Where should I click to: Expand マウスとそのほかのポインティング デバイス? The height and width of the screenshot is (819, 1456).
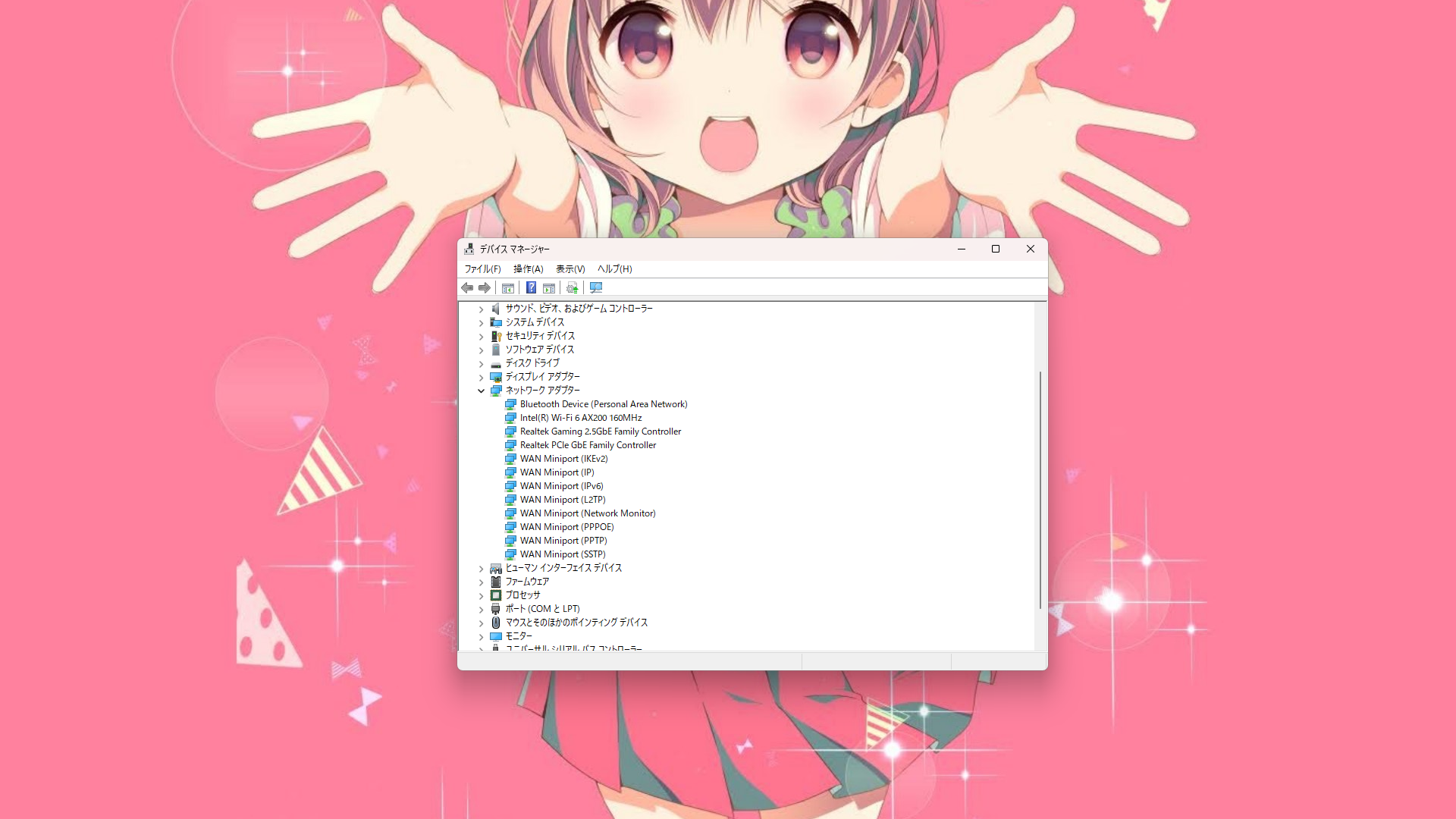pos(481,623)
